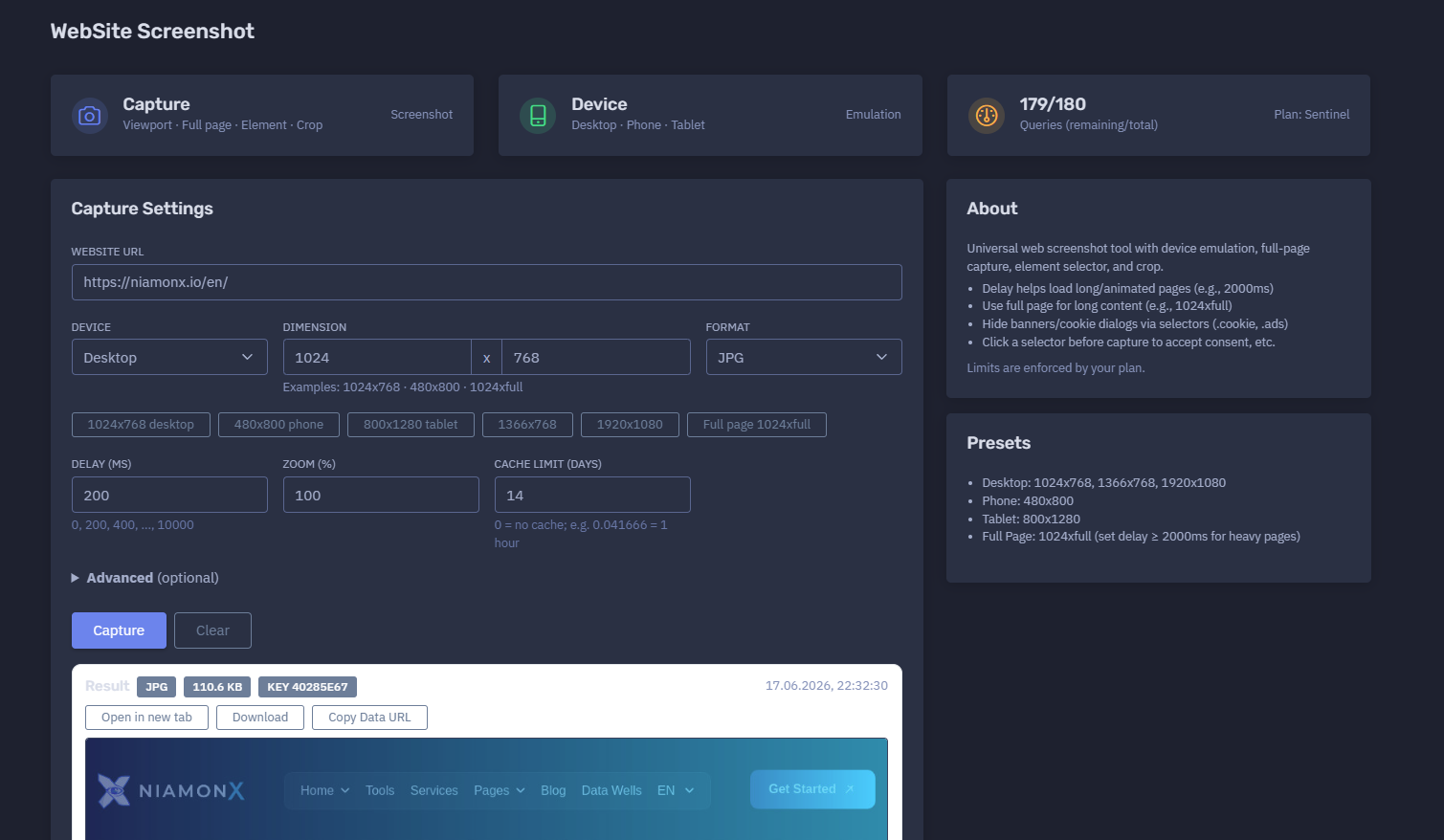
Task: Click the Clear button
Action: 212,630
